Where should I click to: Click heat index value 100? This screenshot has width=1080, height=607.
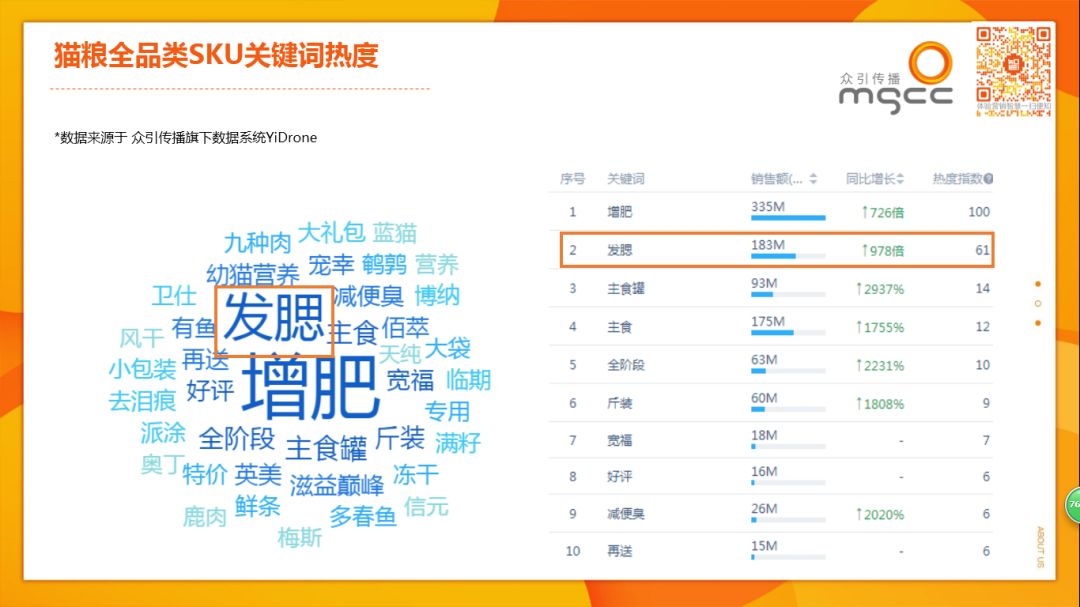979,212
